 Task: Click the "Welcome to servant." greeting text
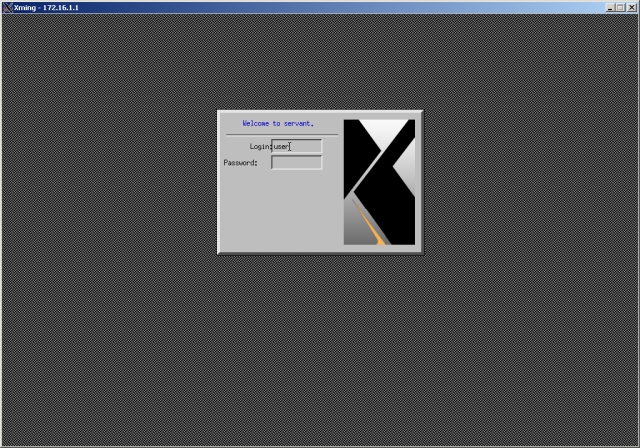click(x=278, y=124)
